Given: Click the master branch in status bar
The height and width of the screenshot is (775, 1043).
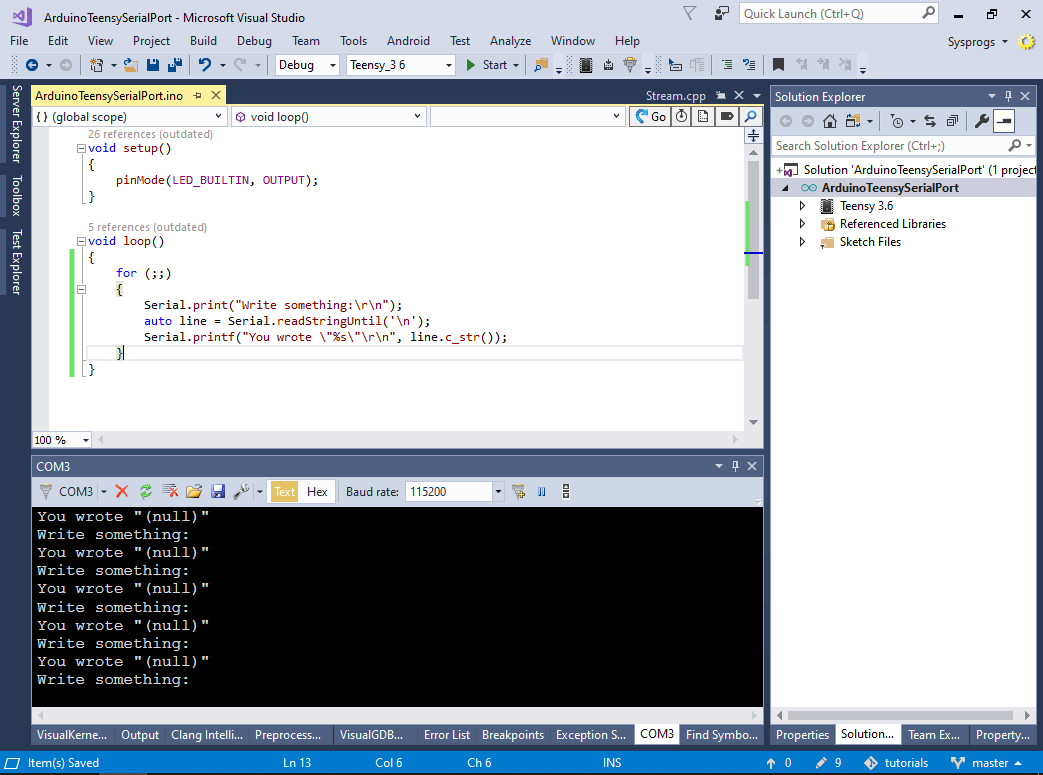Looking at the screenshot, I should point(986,763).
